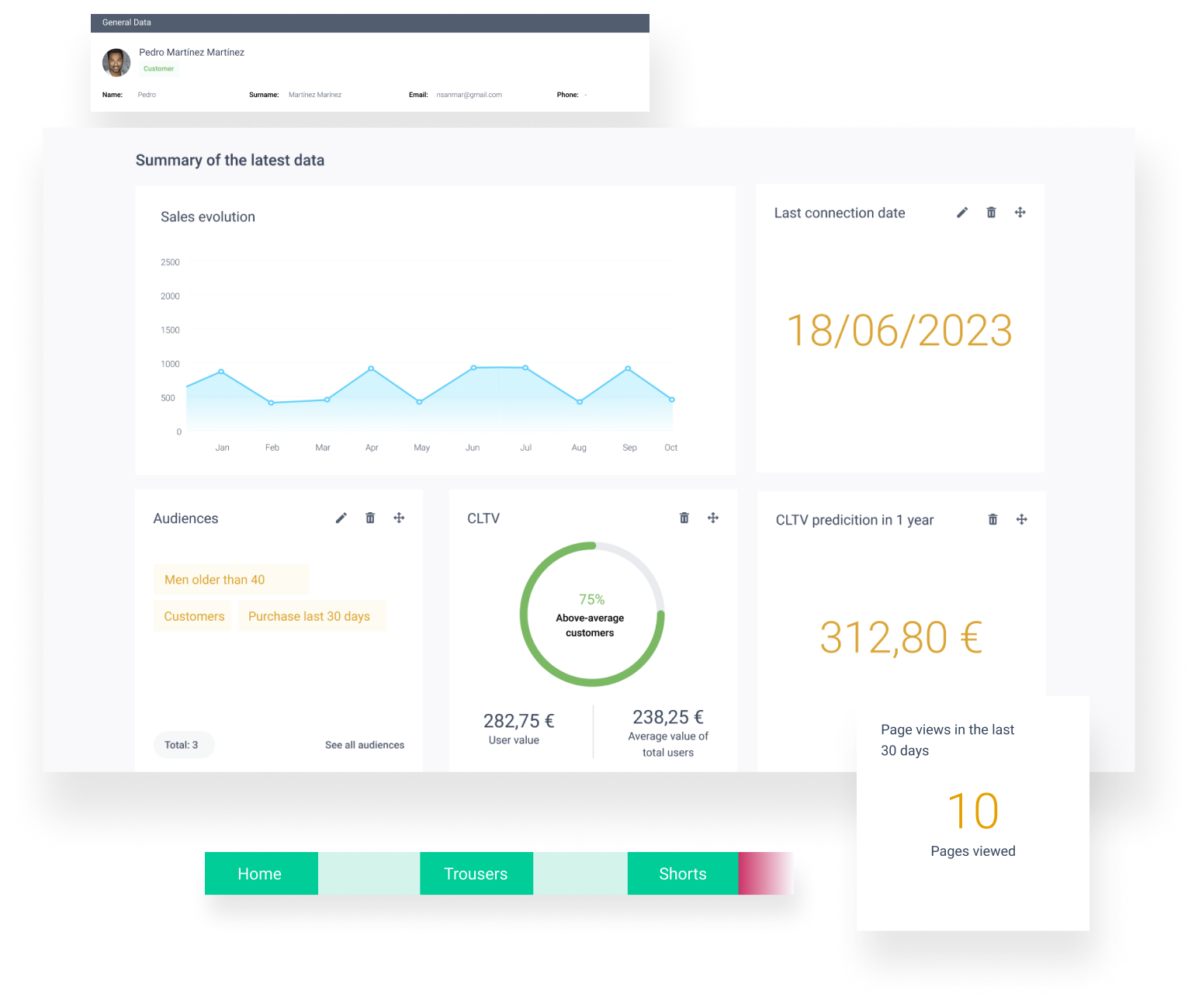Delete the Last connection date widget
The width and height of the screenshot is (1195, 1008).
click(x=991, y=213)
